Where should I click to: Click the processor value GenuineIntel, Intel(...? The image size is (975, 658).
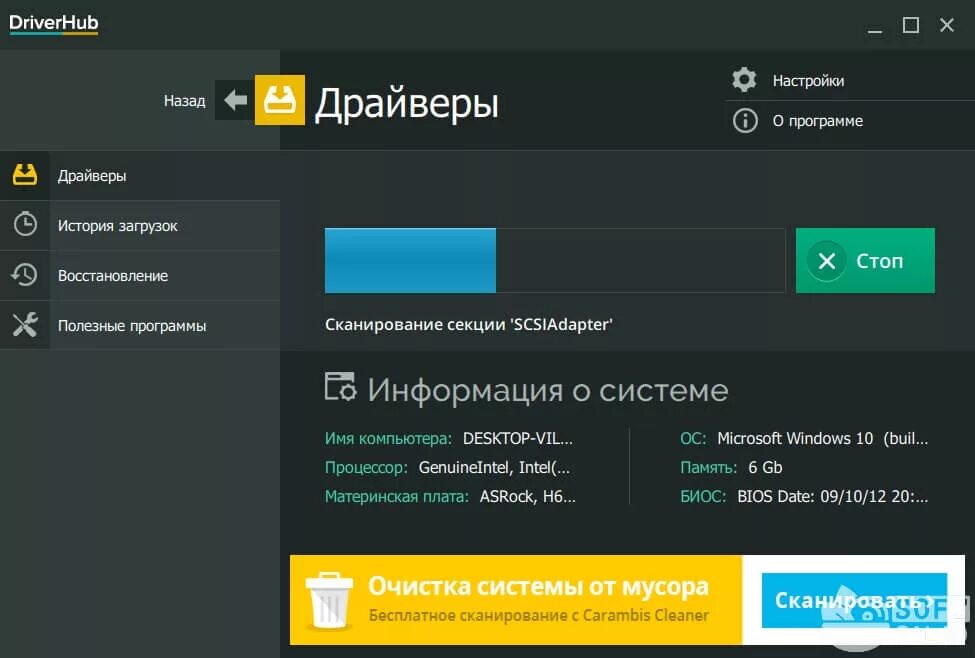point(494,467)
